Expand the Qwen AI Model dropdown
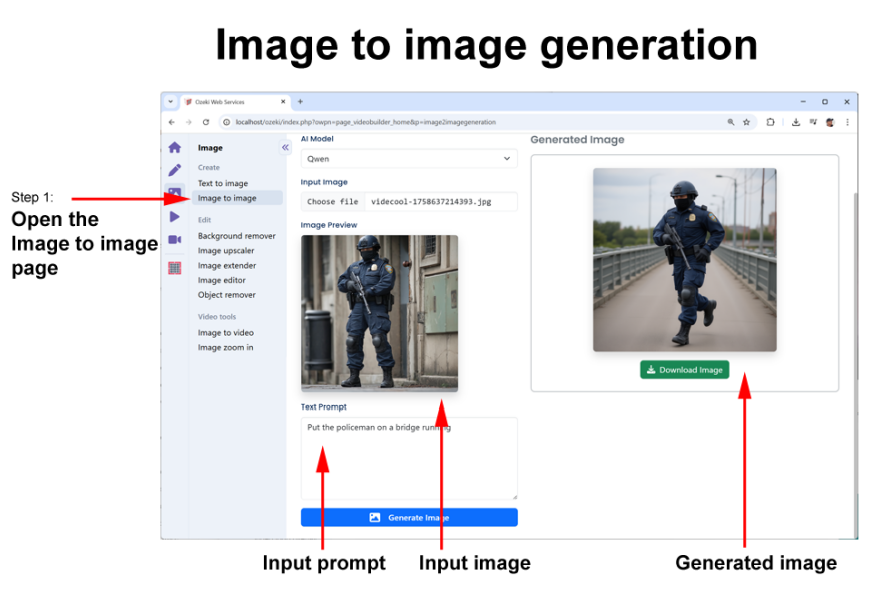The height and width of the screenshot is (610, 892). [x=409, y=158]
